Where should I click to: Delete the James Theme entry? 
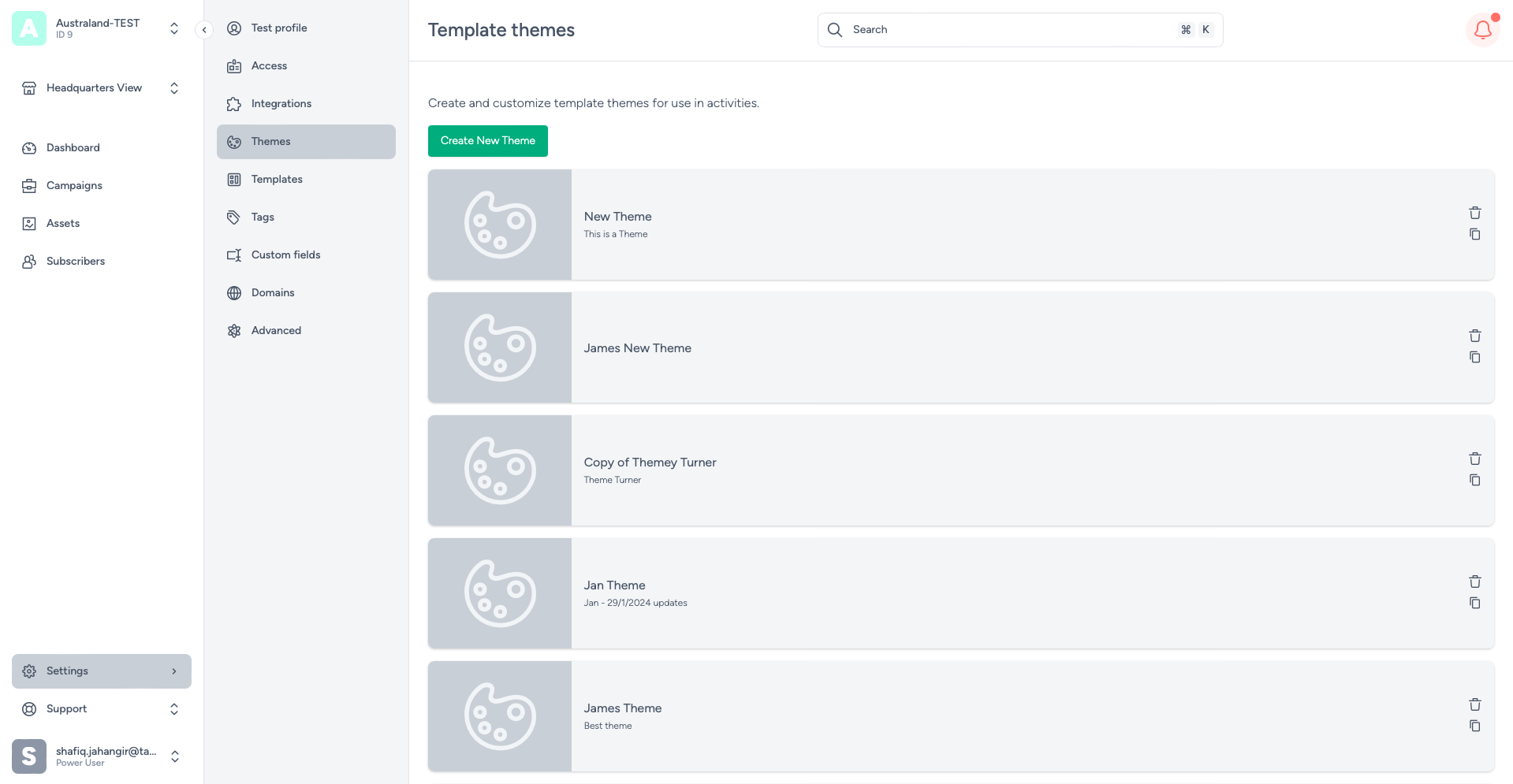click(x=1474, y=704)
